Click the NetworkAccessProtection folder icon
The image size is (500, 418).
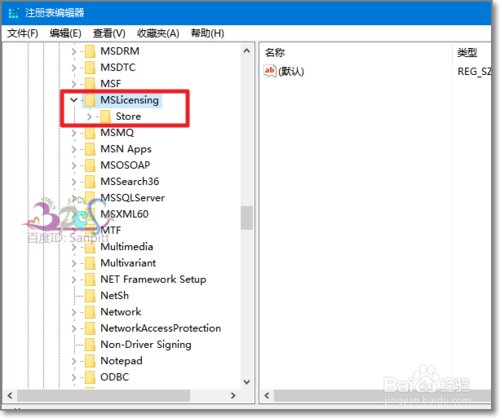point(90,328)
